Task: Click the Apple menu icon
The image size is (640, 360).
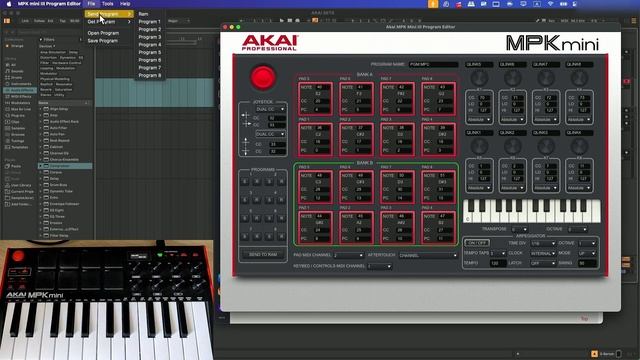Action: click(9, 4)
